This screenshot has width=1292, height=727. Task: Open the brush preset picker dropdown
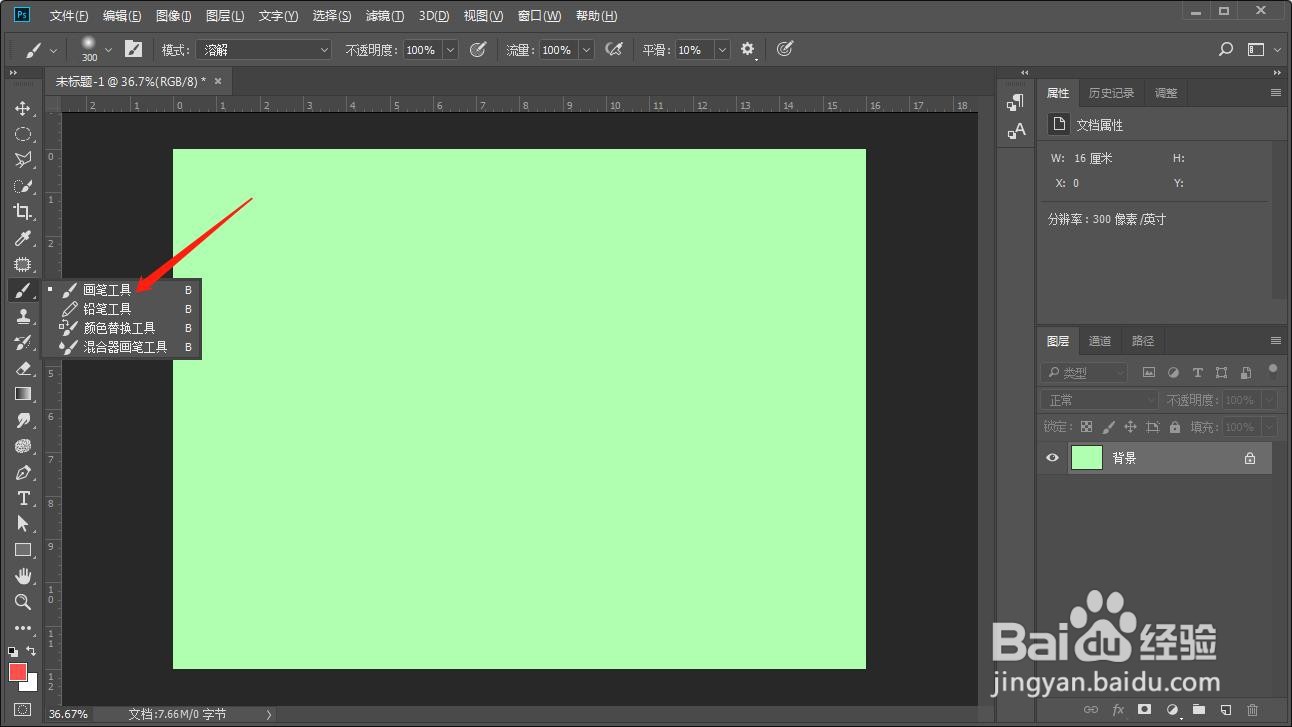coord(108,49)
